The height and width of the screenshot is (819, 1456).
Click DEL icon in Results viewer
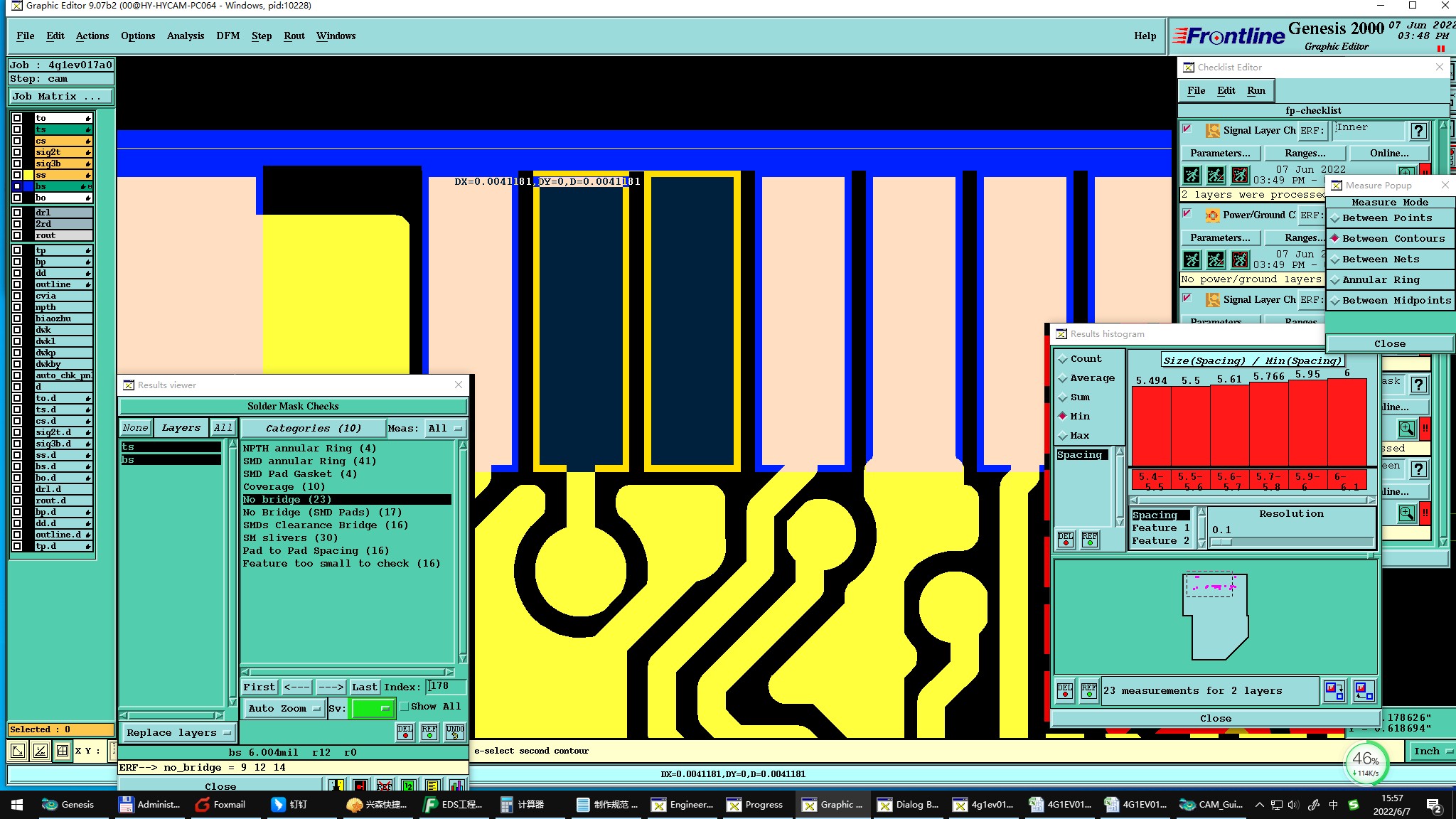(x=405, y=732)
